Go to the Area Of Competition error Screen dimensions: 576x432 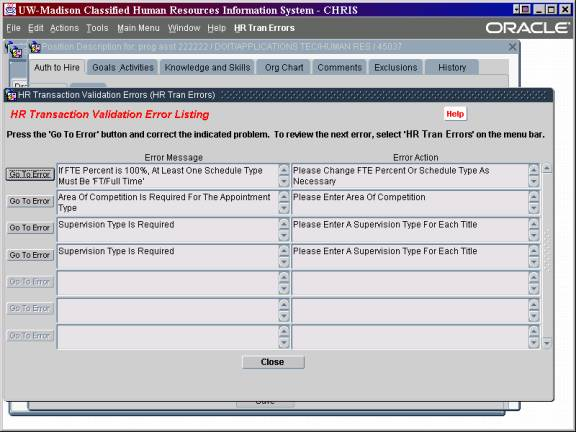pos(30,201)
